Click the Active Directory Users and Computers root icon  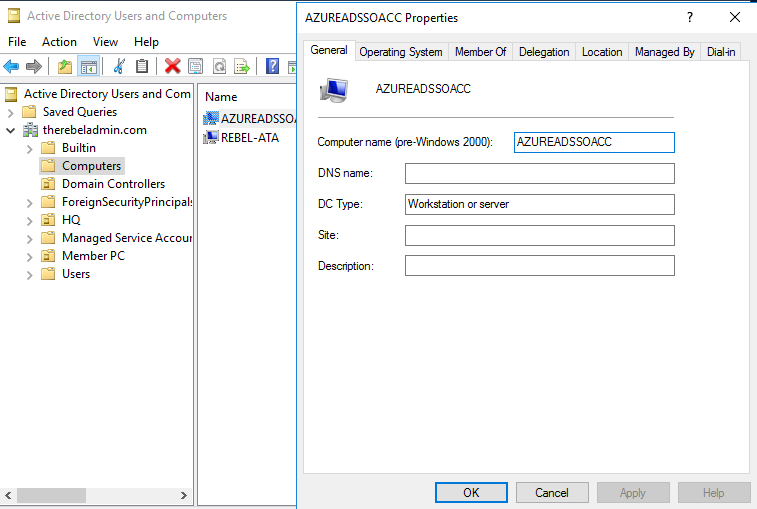(x=12, y=94)
